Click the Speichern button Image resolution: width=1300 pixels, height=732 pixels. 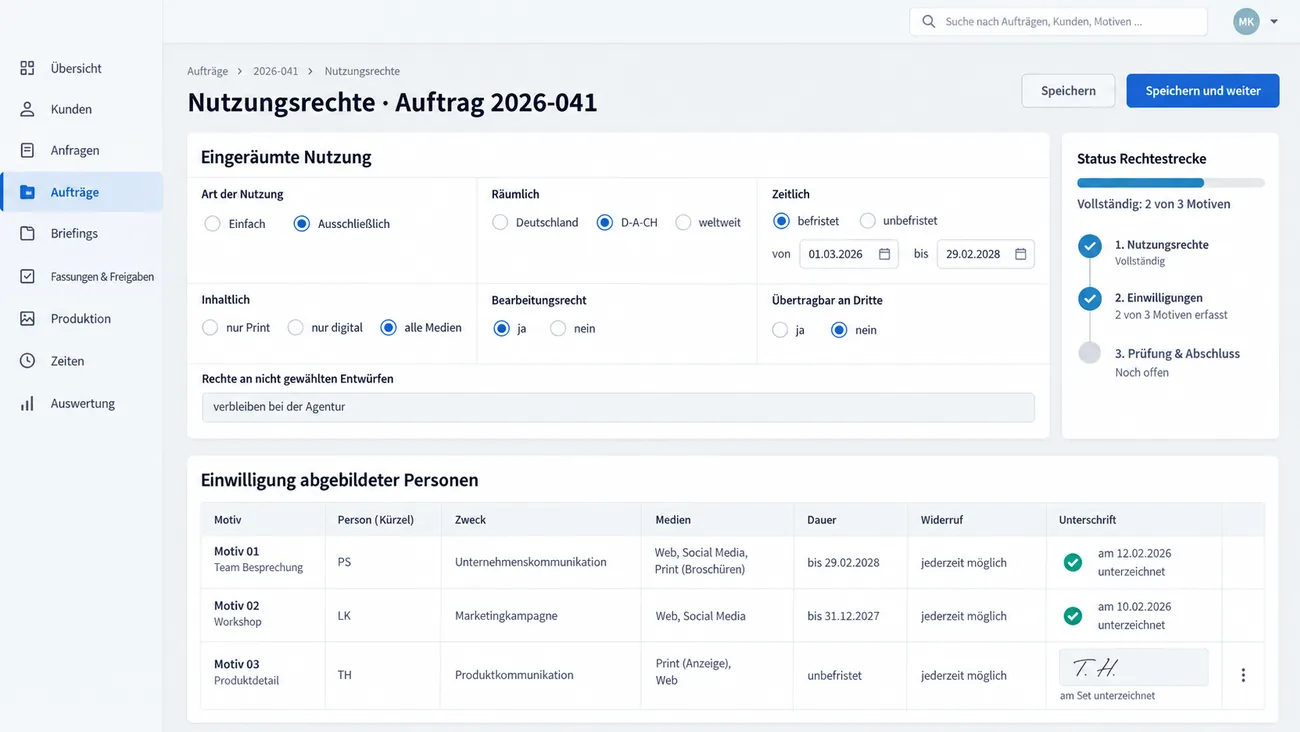[x=1068, y=91]
